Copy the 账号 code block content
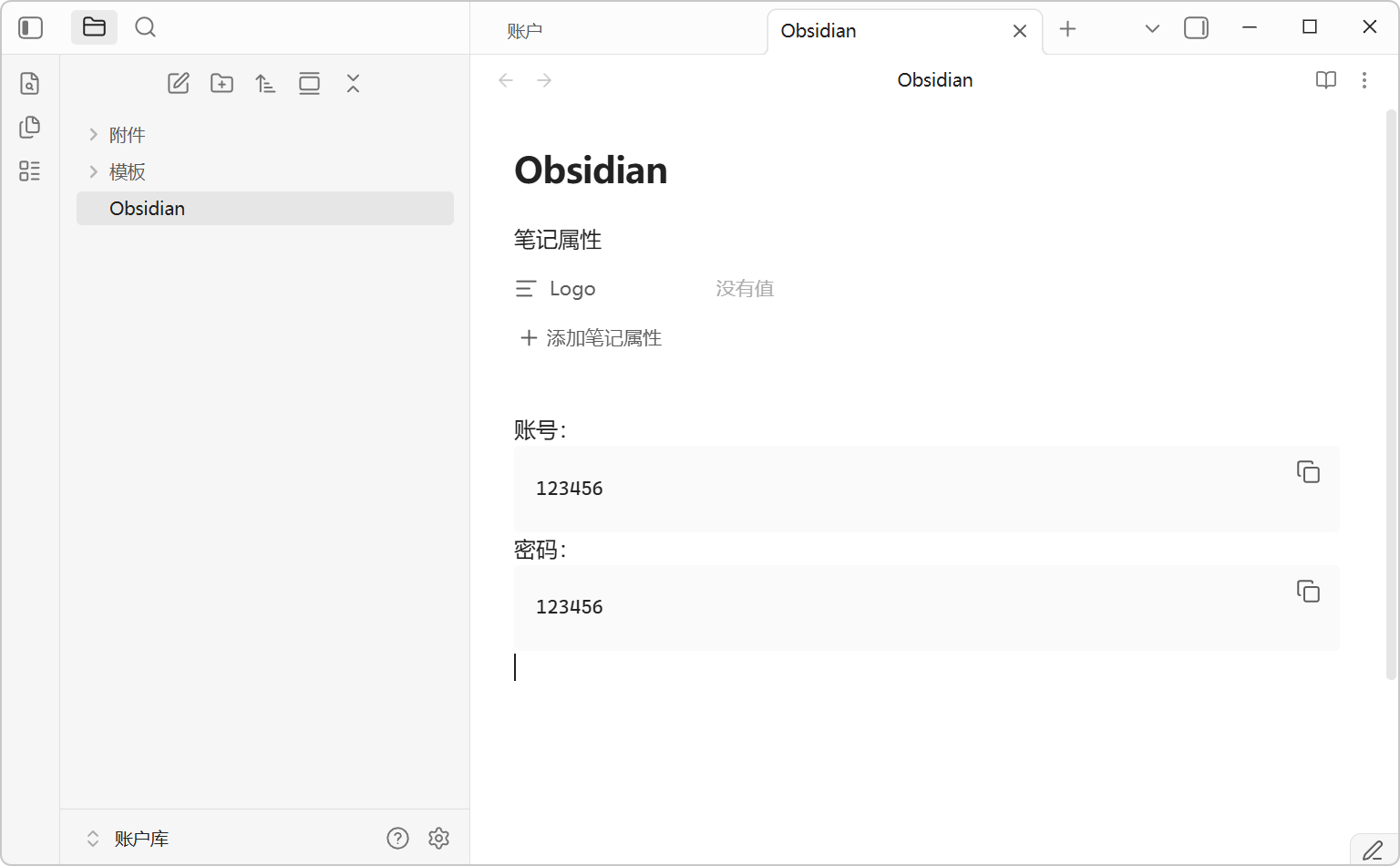Screen dimensions: 1400x866 click(x=1308, y=472)
